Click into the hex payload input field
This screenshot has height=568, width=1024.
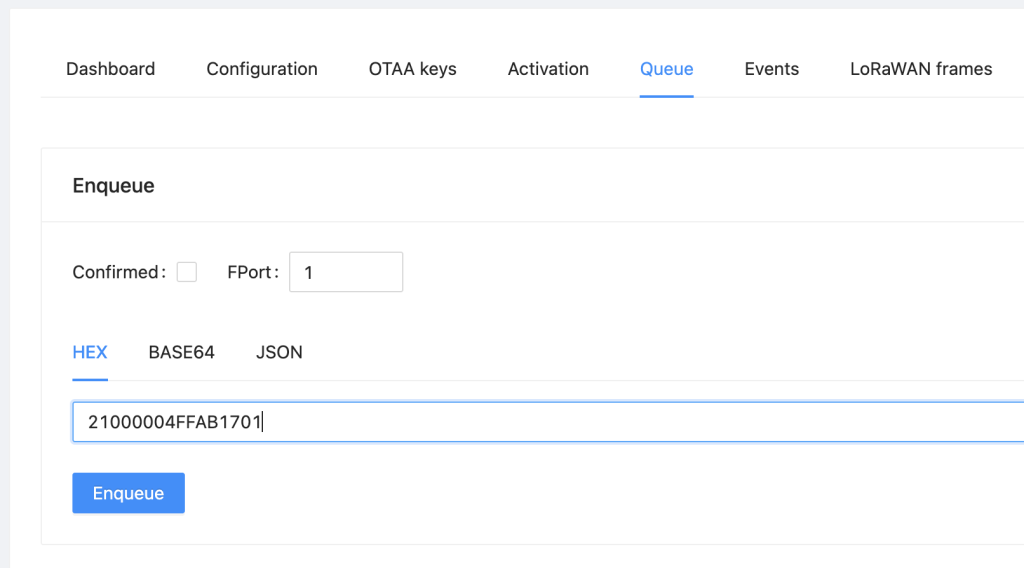tap(549, 422)
